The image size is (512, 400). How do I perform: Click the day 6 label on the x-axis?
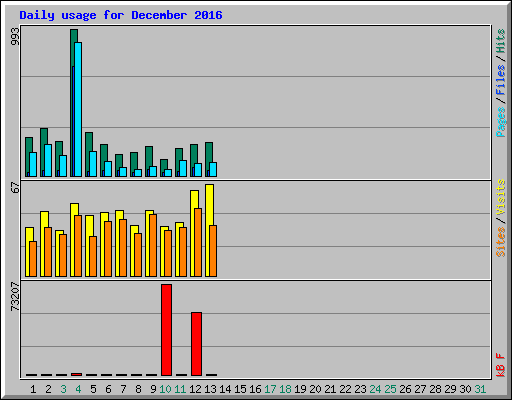click(x=108, y=389)
